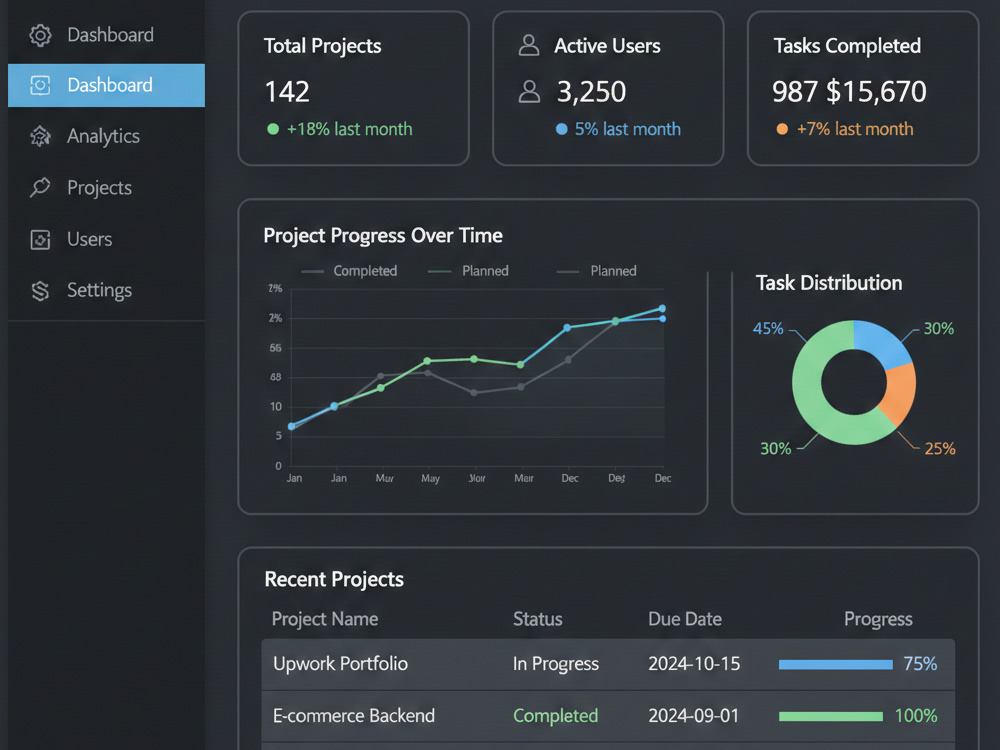Click the Tasks Completed card title
The height and width of the screenshot is (750, 1000).
(x=847, y=46)
